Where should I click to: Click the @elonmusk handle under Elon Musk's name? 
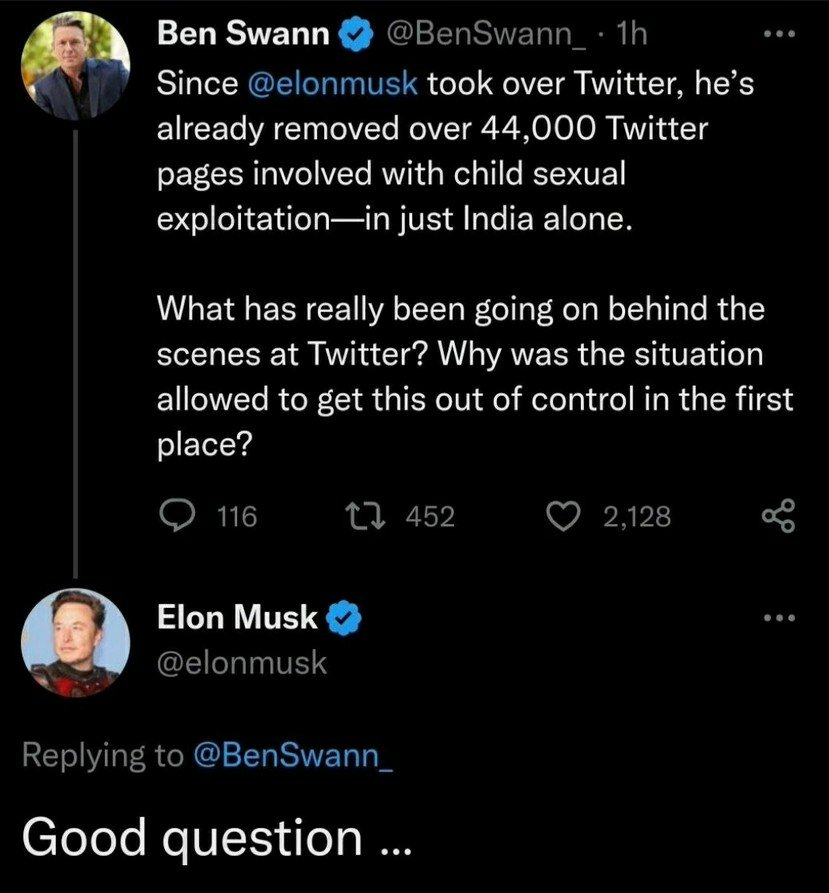(x=242, y=661)
